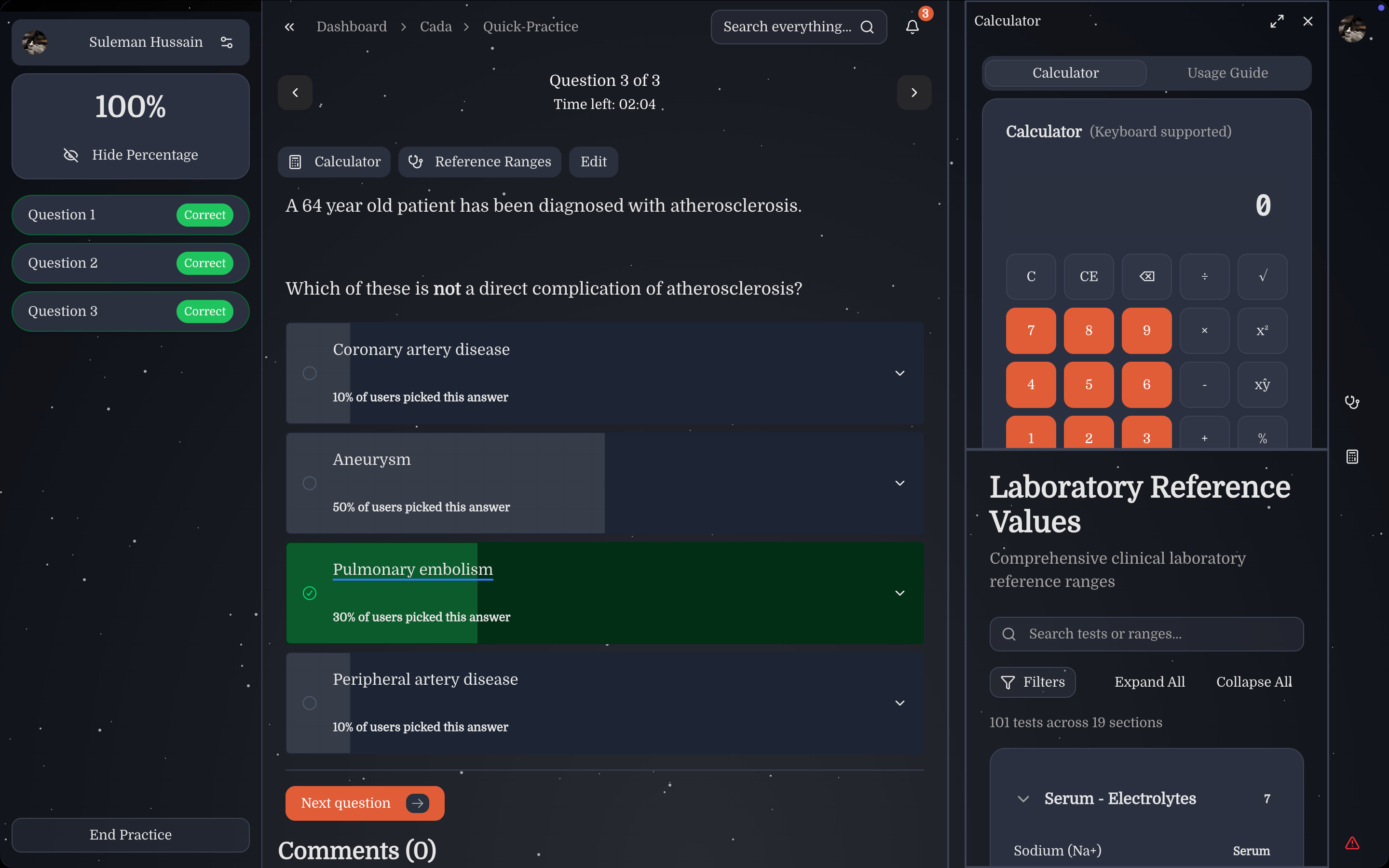Toggle Hide Percentage visibility
Image resolution: width=1389 pixels, height=868 pixels.
(131, 155)
